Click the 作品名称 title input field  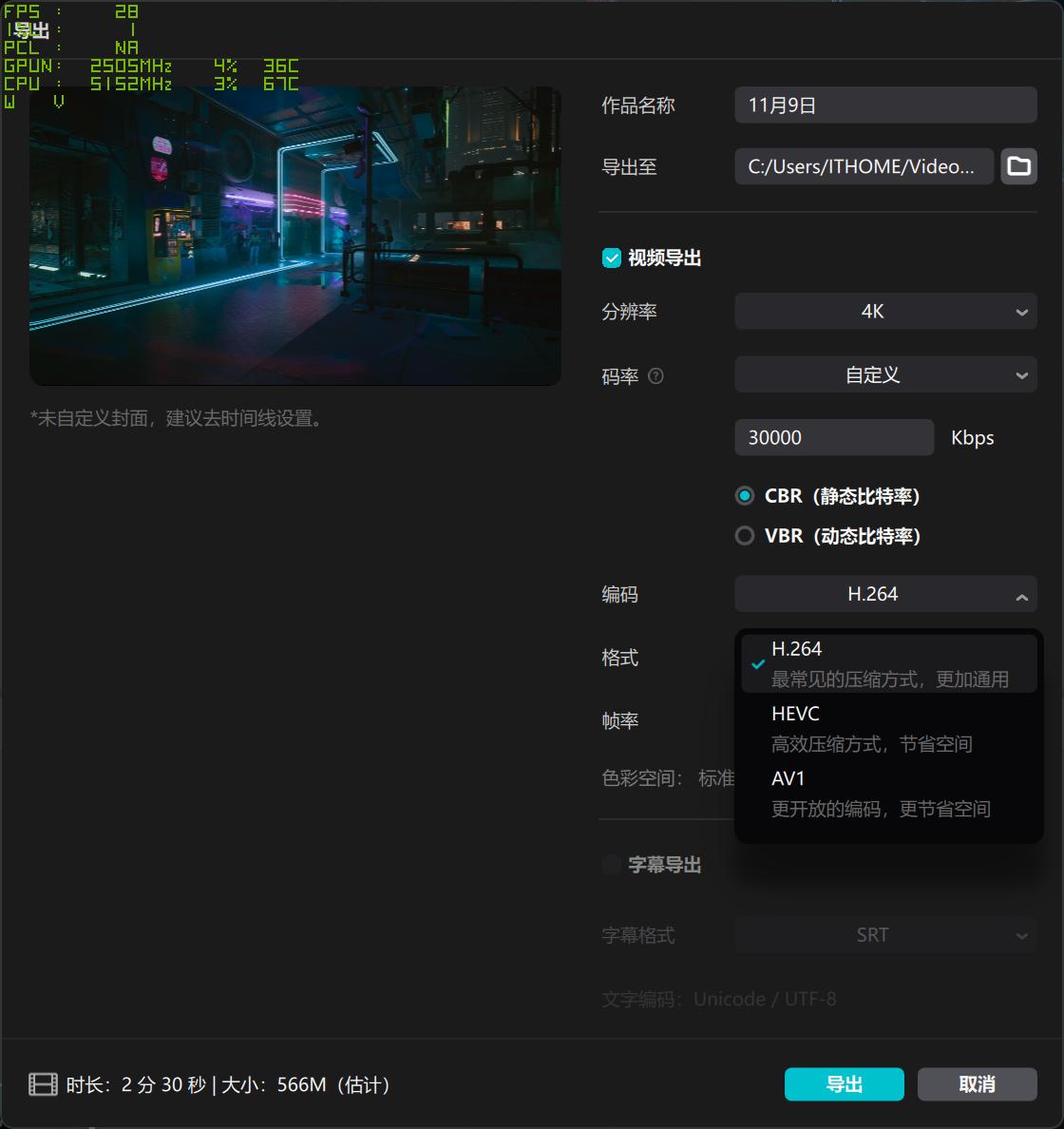[x=884, y=105]
